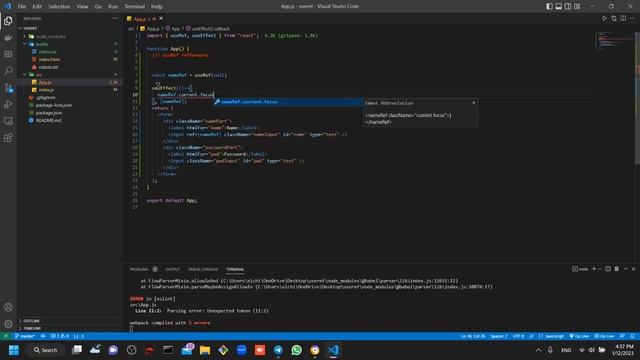Open Explorer panel More Actions ellipsis
The height and width of the screenshot is (360, 640).
(115, 18)
